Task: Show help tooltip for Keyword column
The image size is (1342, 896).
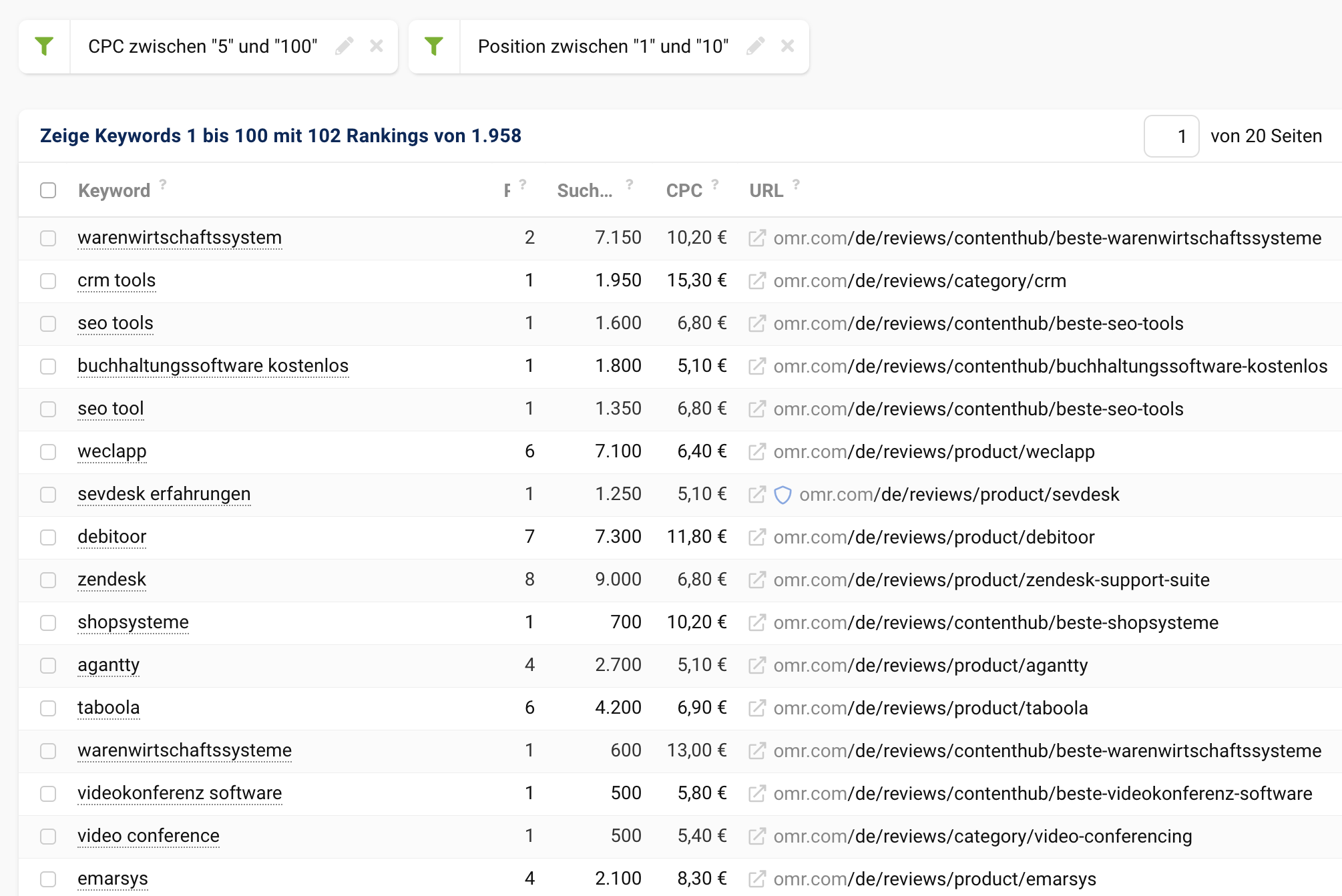Action: 163,184
